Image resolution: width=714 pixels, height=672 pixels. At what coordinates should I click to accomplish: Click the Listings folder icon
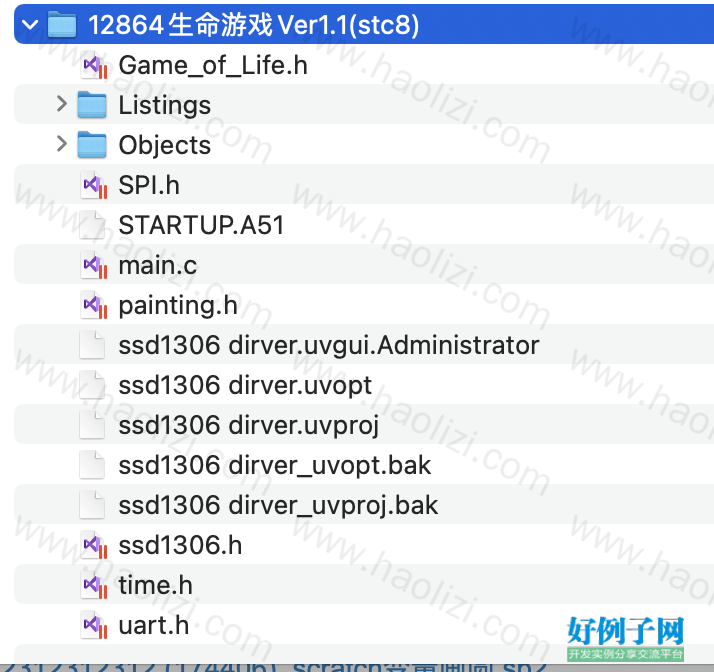[x=92, y=105]
